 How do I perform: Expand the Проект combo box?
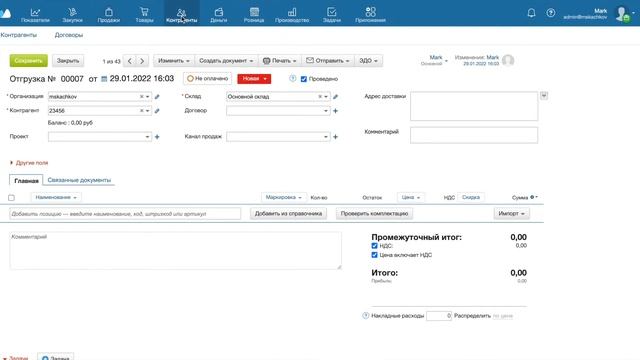(147, 137)
